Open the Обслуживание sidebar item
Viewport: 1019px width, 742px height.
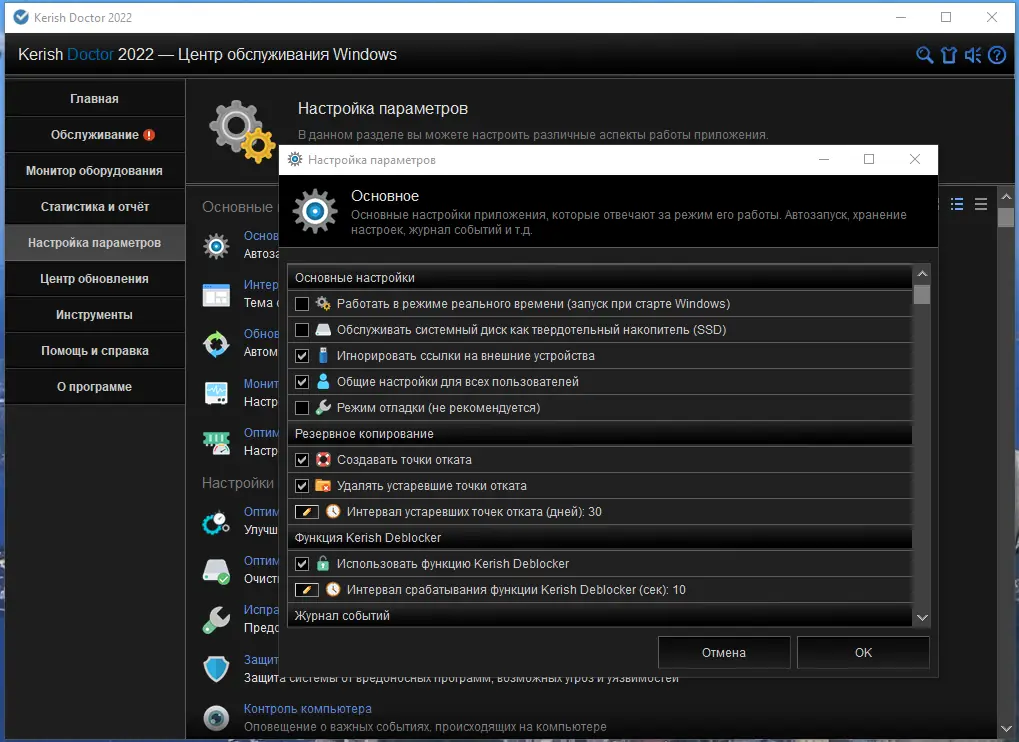95,134
